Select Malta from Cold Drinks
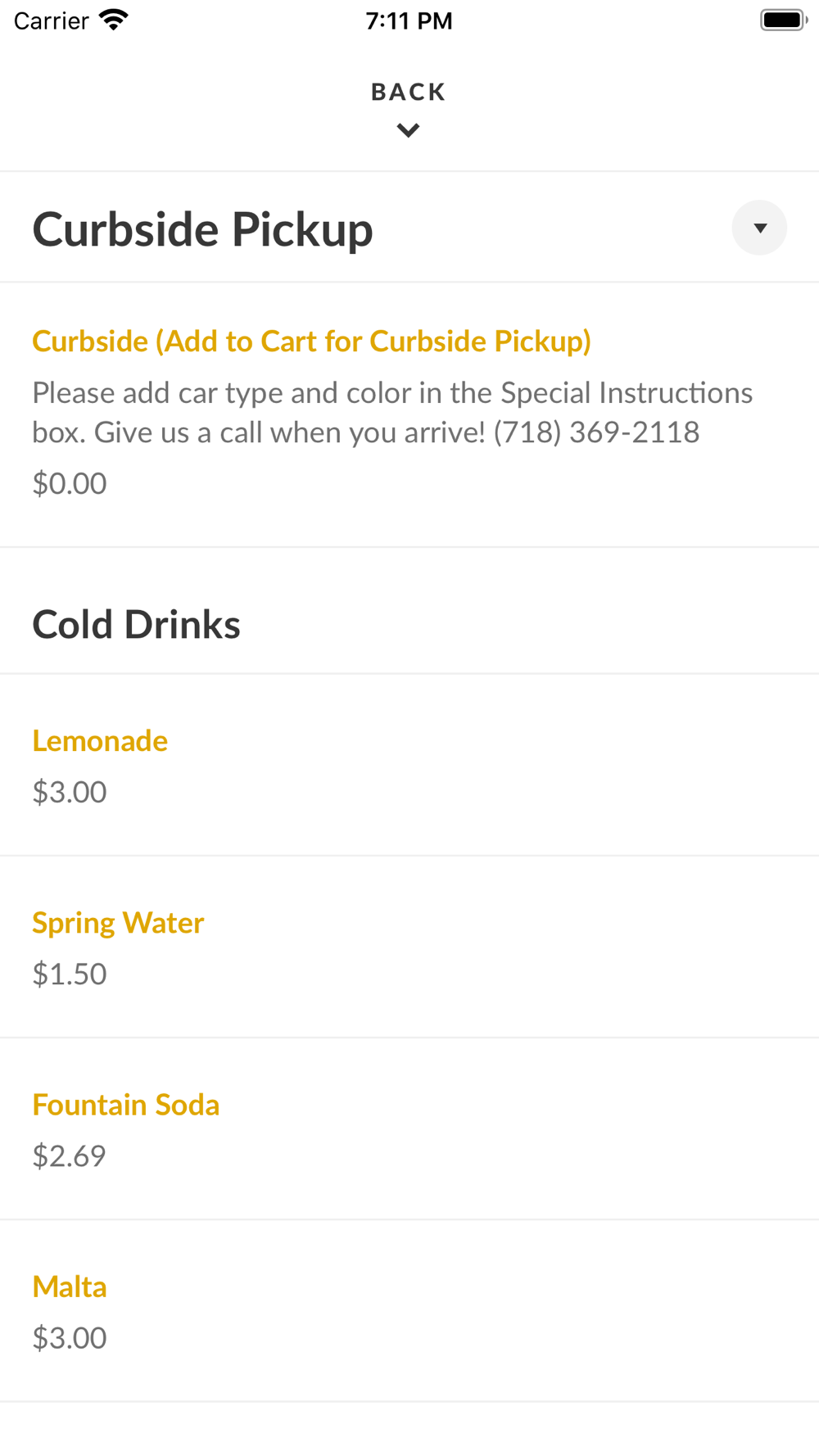The image size is (819, 1456). pos(70,1287)
